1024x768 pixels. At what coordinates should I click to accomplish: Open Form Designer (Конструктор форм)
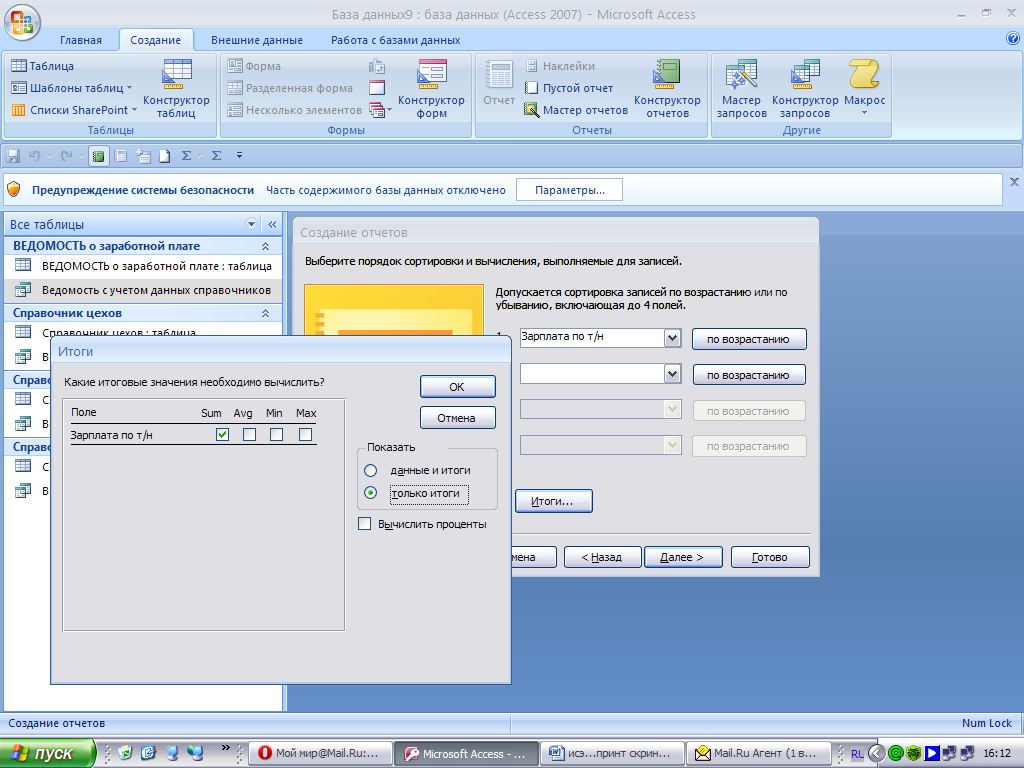431,89
